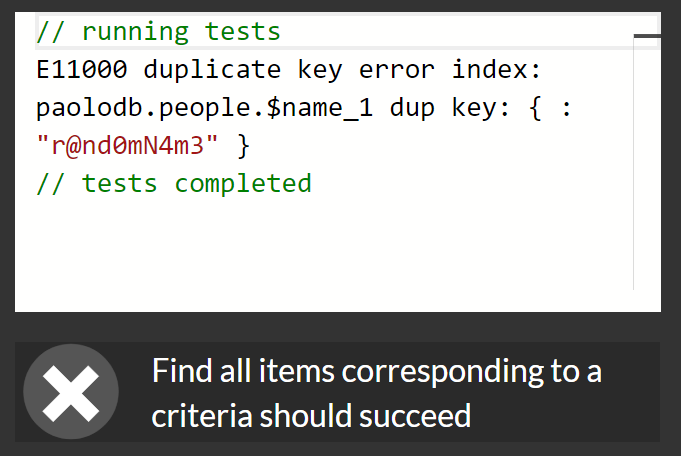
Task: Click the word "succeed" in the test description
Action: (x=415, y=416)
